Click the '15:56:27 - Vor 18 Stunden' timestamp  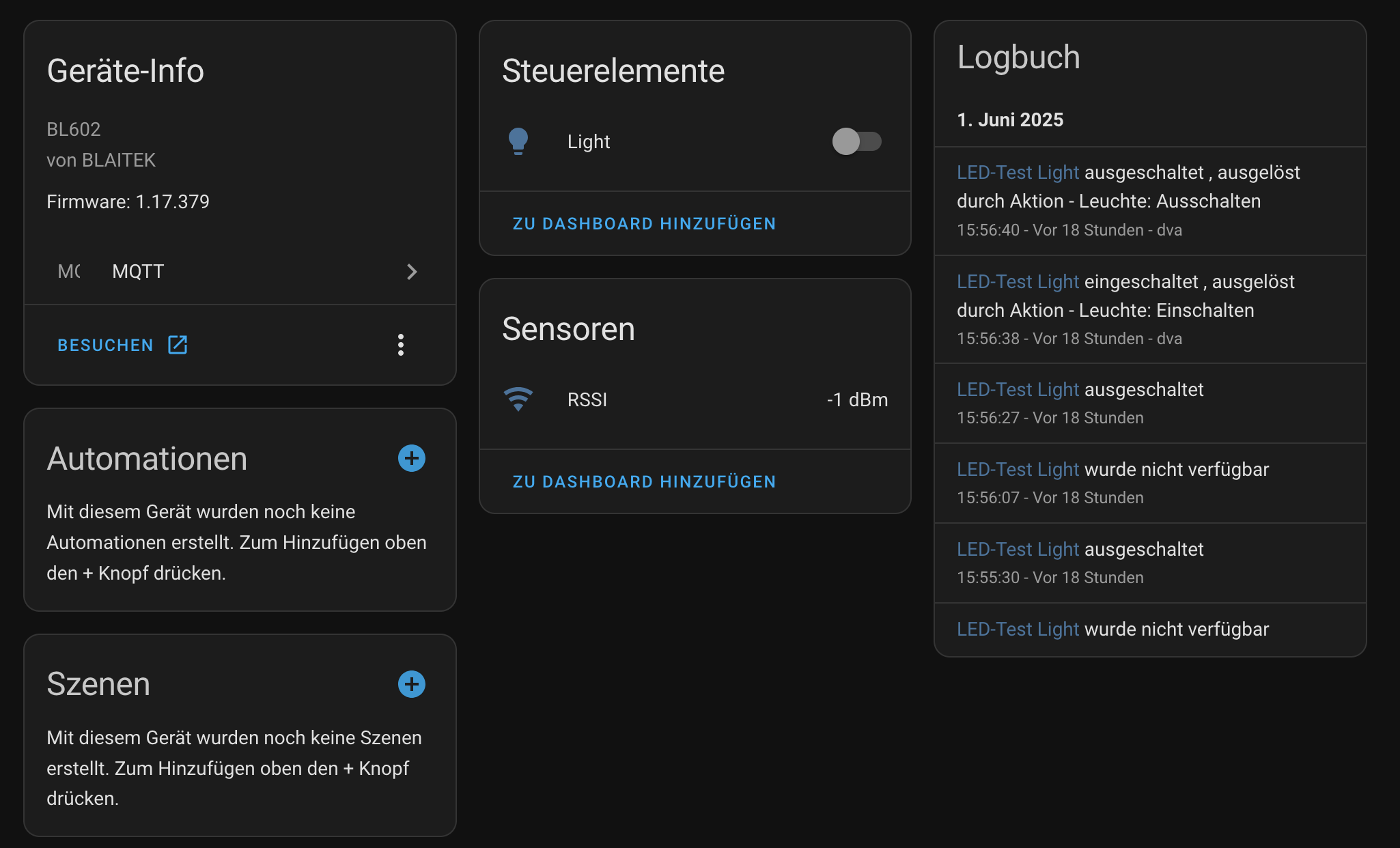pos(1050,418)
